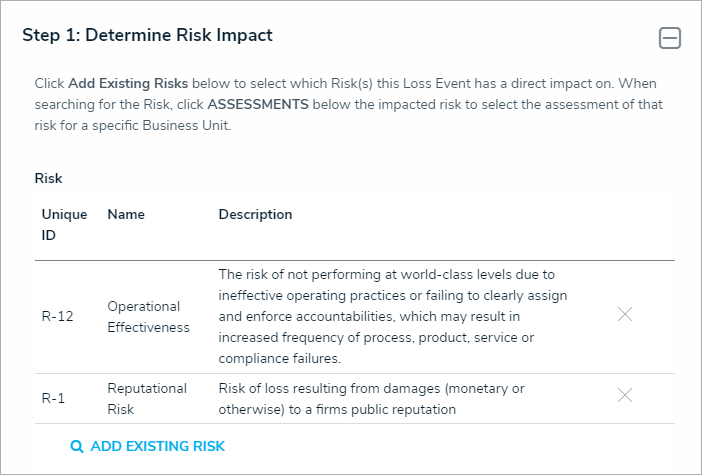The width and height of the screenshot is (702, 475).
Task: Open the Reputational Risk name
Action: click(147, 398)
